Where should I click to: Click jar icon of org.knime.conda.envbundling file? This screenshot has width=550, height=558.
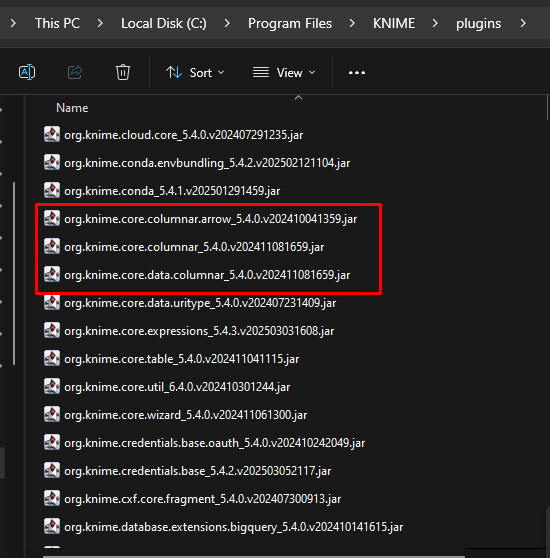tap(52, 162)
